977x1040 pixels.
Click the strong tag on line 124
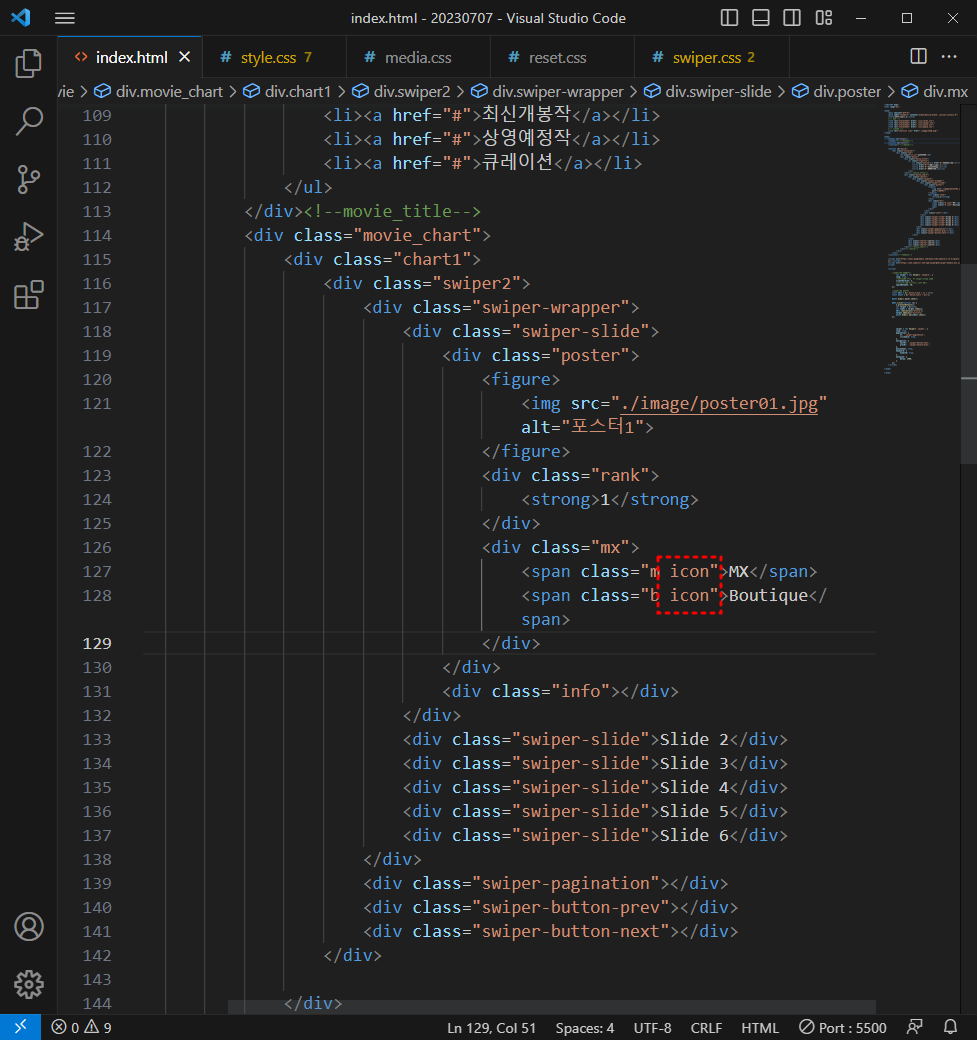tap(560, 499)
